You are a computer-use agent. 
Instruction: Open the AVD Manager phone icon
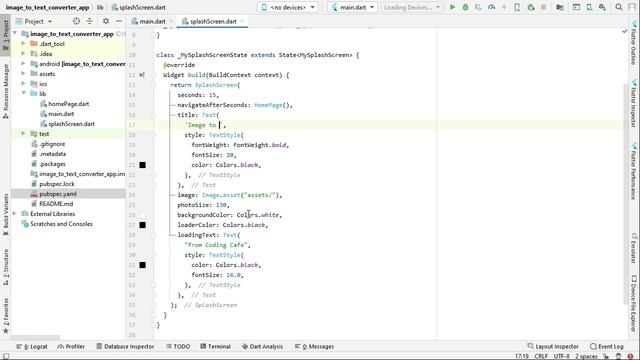pos(589,7)
